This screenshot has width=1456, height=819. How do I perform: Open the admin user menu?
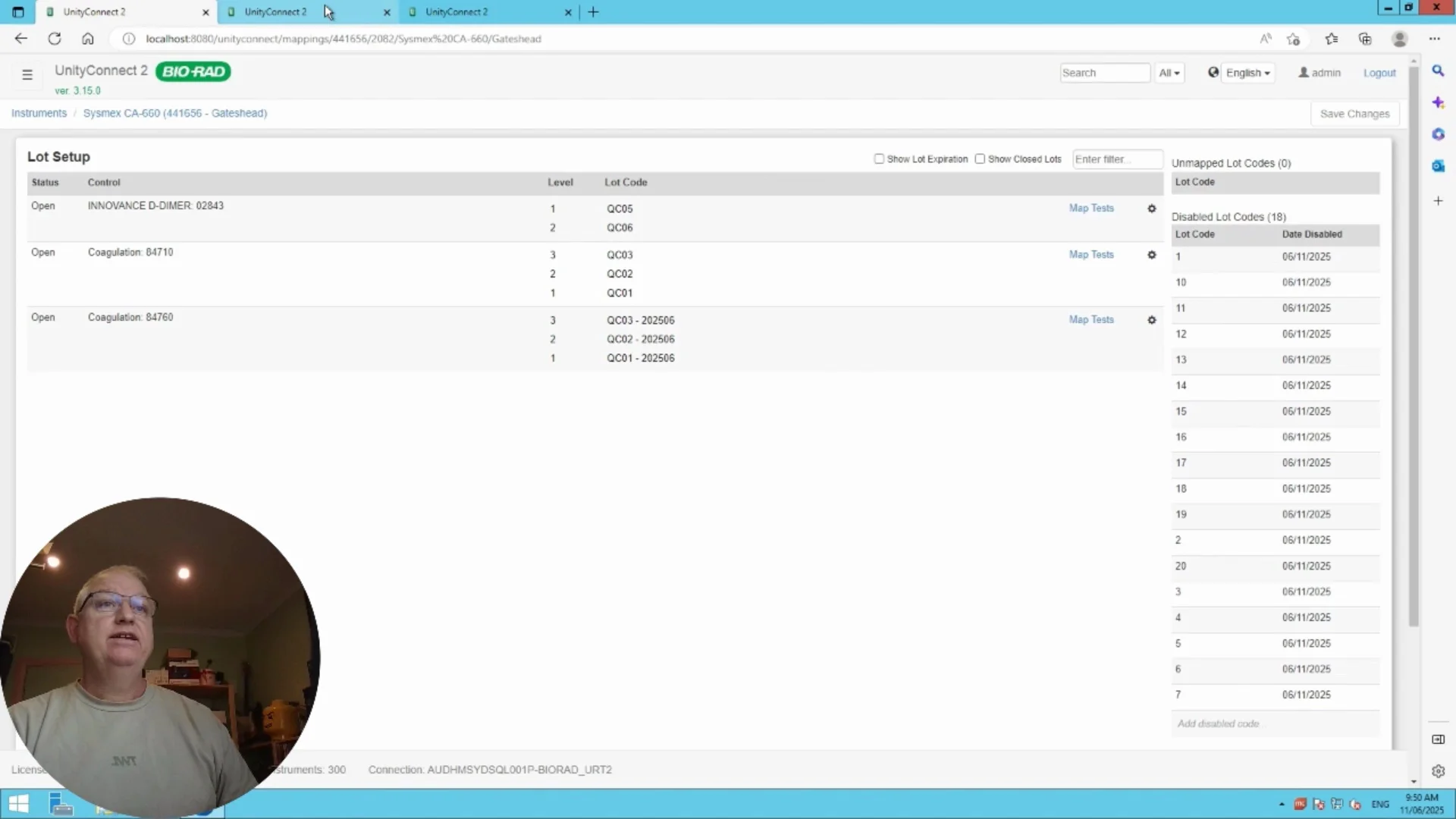click(1319, 73)
